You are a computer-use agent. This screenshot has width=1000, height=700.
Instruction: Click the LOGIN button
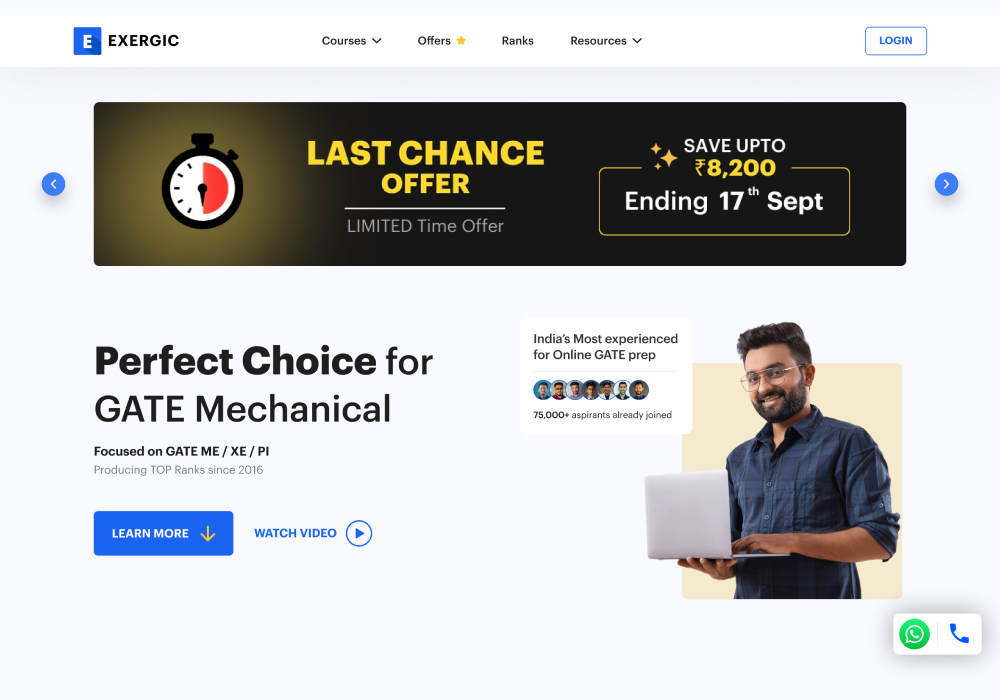(x=895, y=41)
